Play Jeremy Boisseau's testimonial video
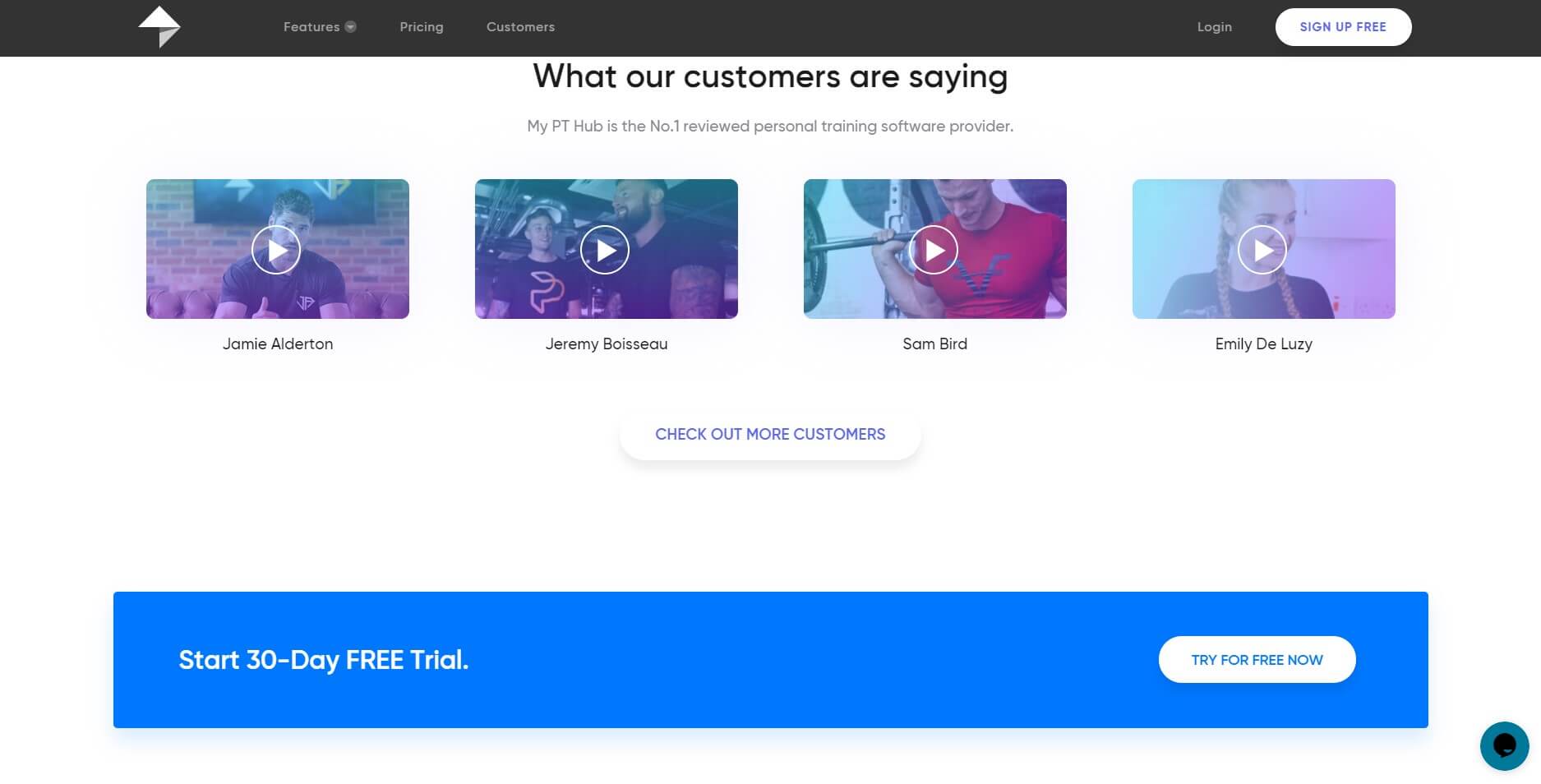Image resolution: width=1541 pixels, height=784 pixels. click(605, 250)
